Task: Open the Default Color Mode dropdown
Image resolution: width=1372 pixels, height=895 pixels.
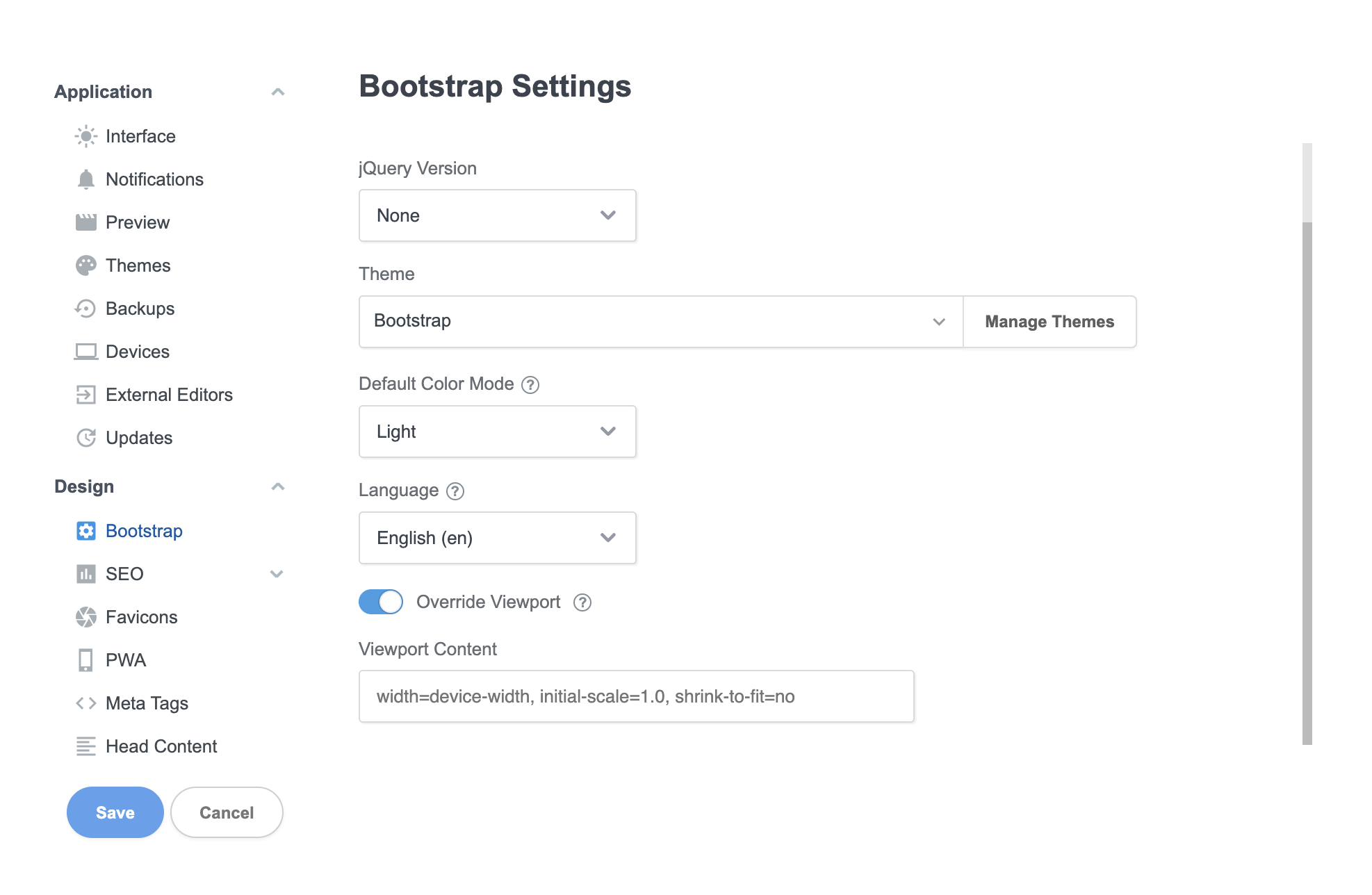Action: pyautogui.click(x=497, y=432)
